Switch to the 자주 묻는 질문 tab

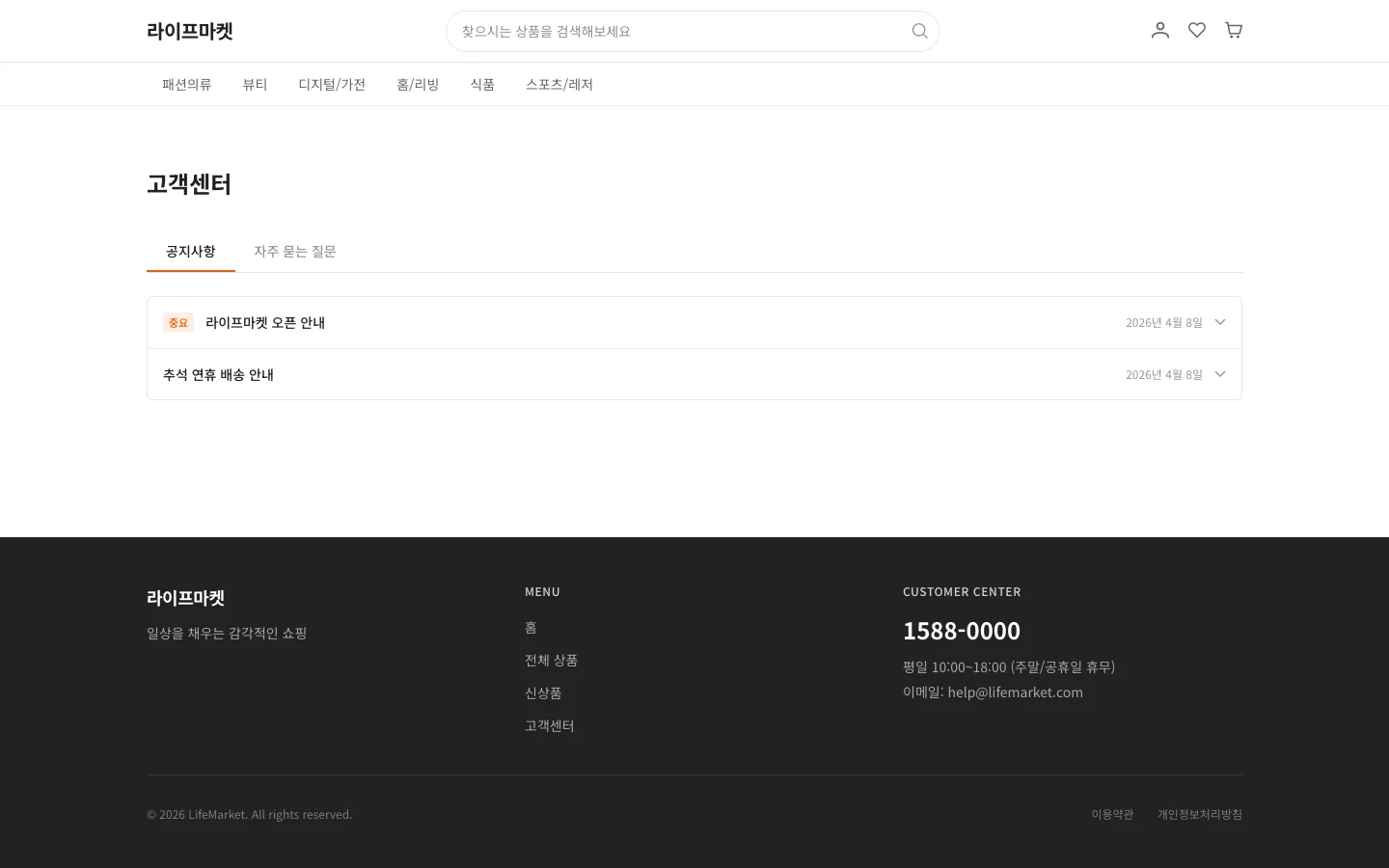pyautogui.click(x=294, y=251)
